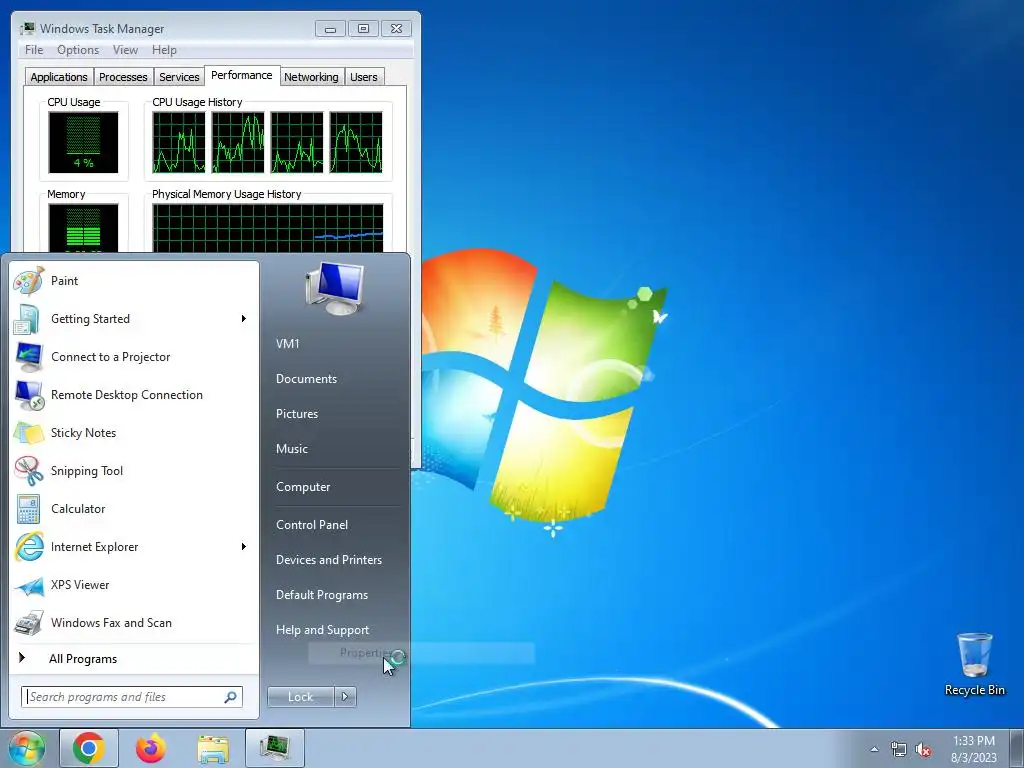Open the Windows Fax and Scan icon
Viewport: 1024px width, 768px height.
[29, 623]
